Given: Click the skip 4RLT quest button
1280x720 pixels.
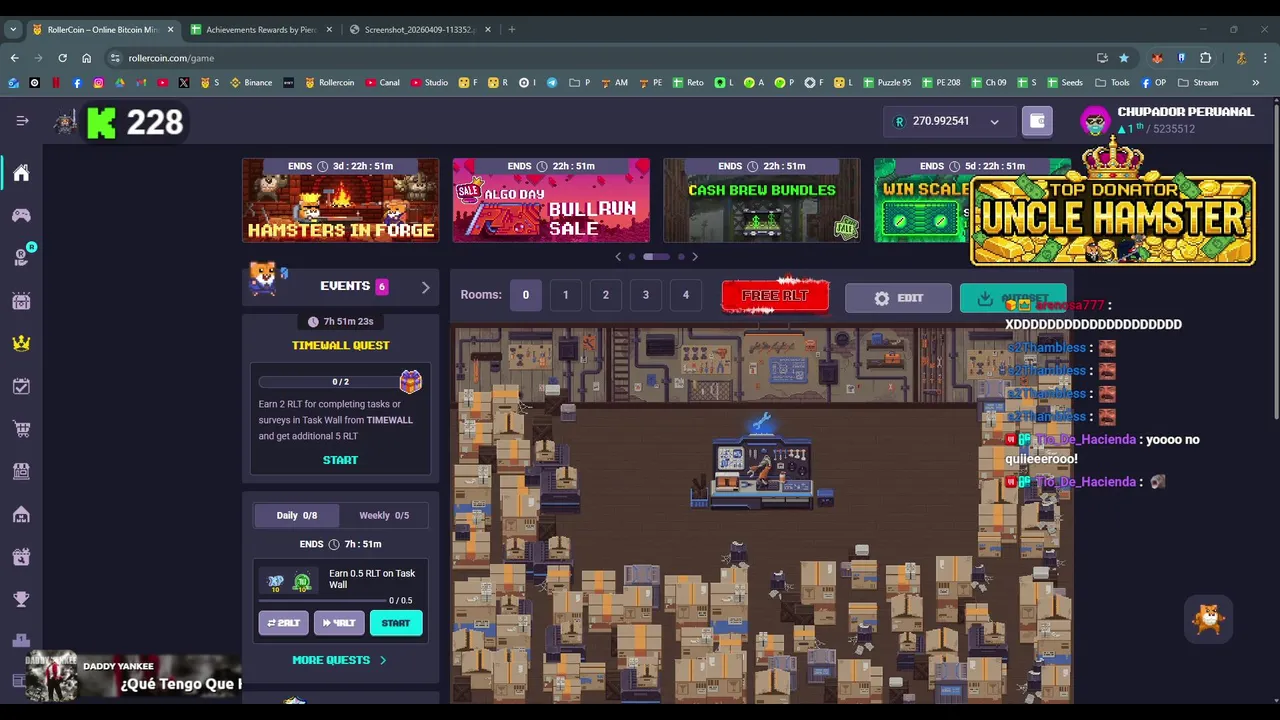Looking at the screenshot, I should (339, 623).
